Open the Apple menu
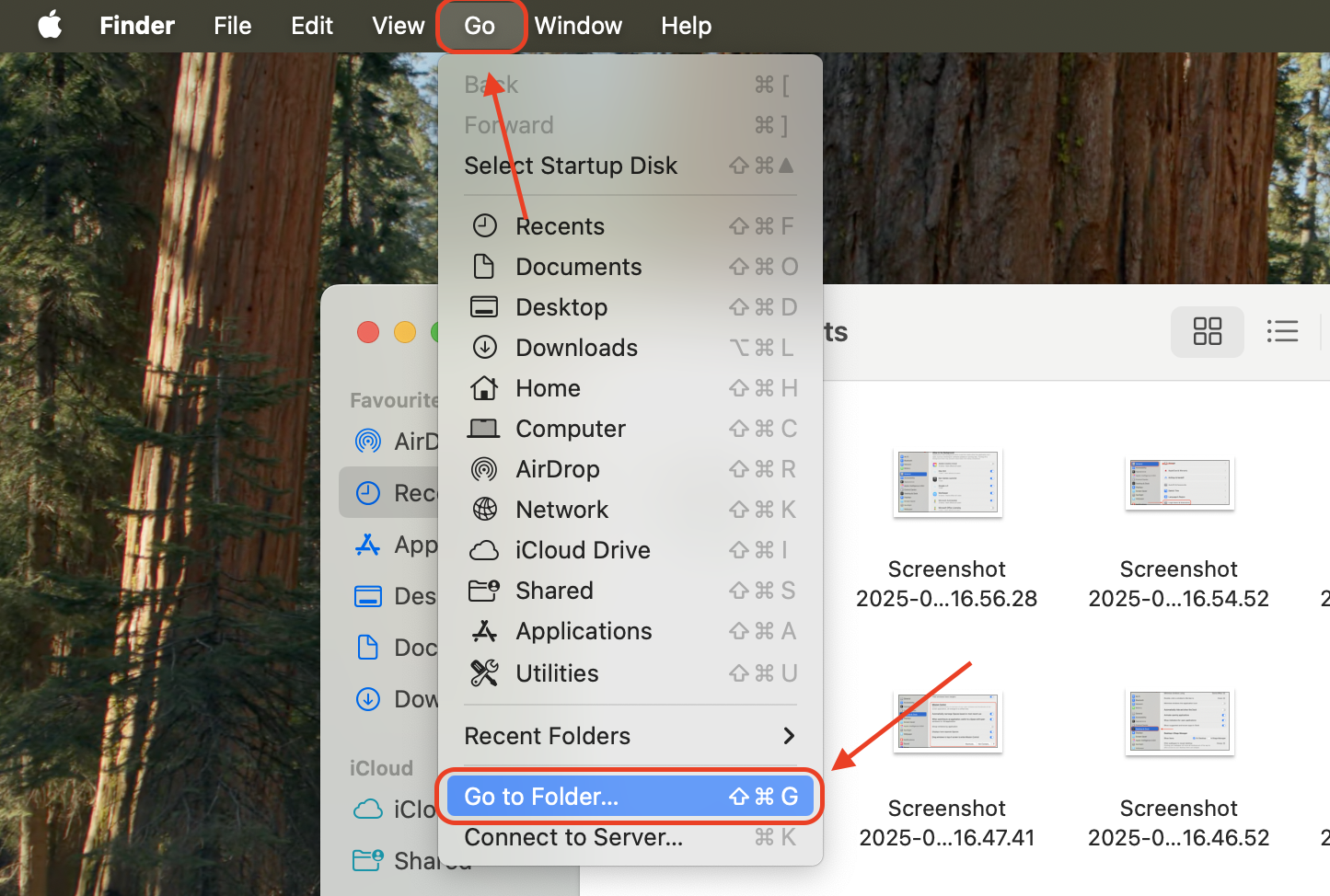Image resolution: width=1330 pixels, height=896 pixels. pos(50,25)
